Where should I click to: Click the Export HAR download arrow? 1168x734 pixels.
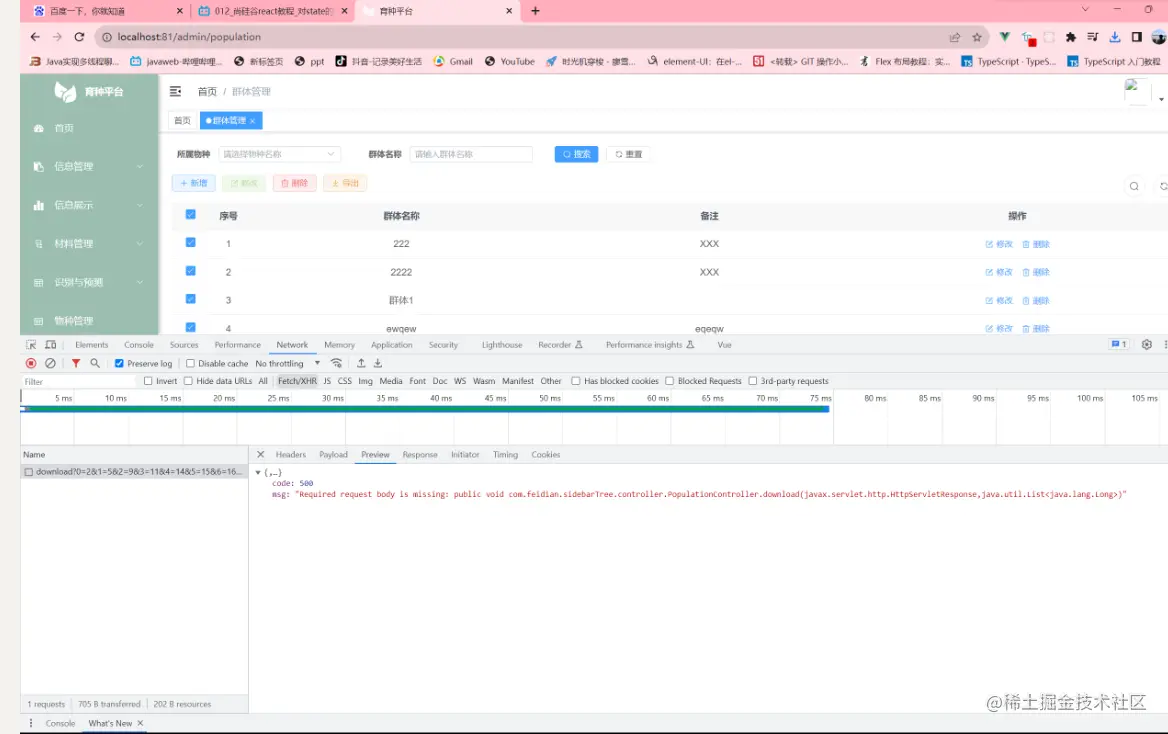378,363
